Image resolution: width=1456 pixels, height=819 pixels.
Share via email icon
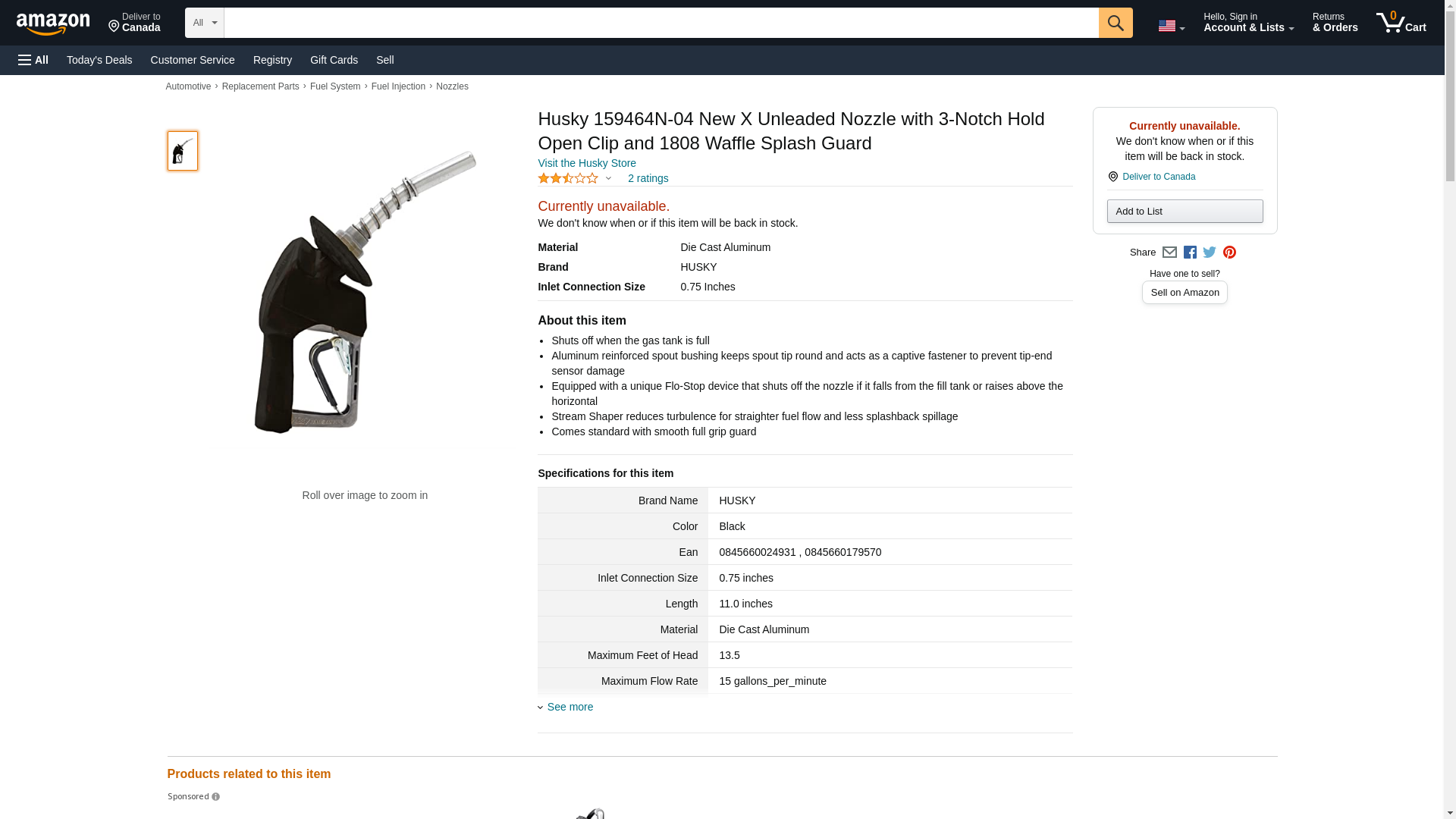click(x=1169, y=253)
